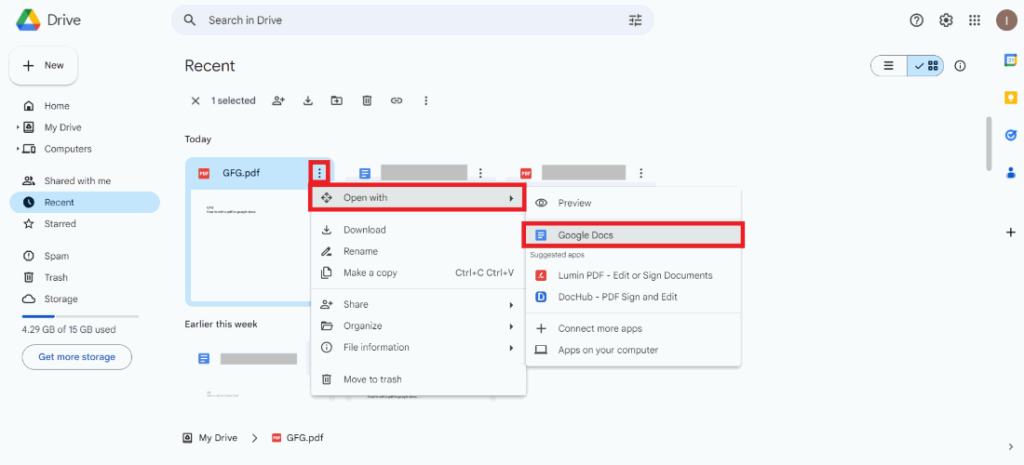This screenshot has width=1024, height=465.
Task: Open the Google Tasks side panel icon
Action: [x=1010, y=135]
